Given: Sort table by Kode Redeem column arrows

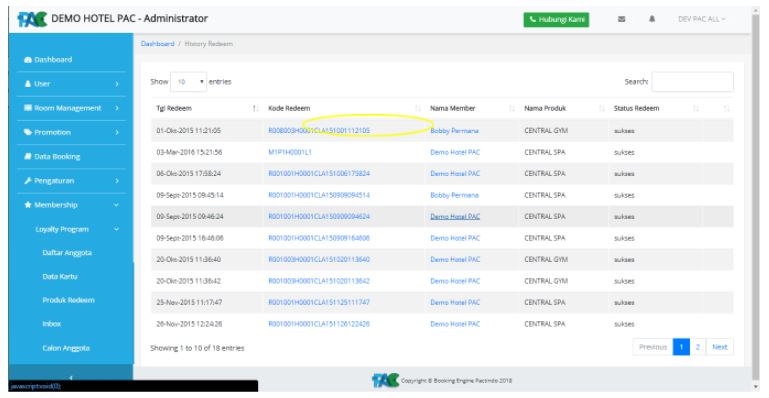Looking at the screenshot, I should [418, 108].
